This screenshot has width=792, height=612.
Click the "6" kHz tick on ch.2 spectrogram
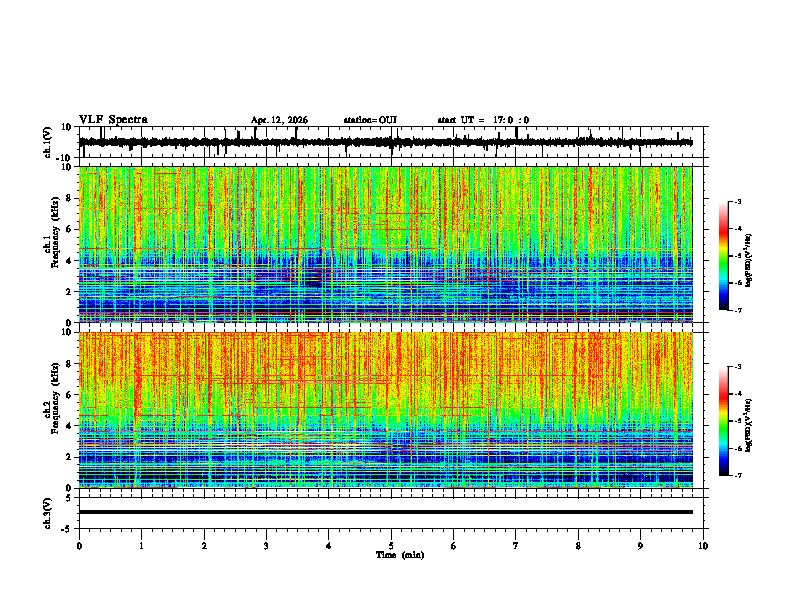(70, 395)
